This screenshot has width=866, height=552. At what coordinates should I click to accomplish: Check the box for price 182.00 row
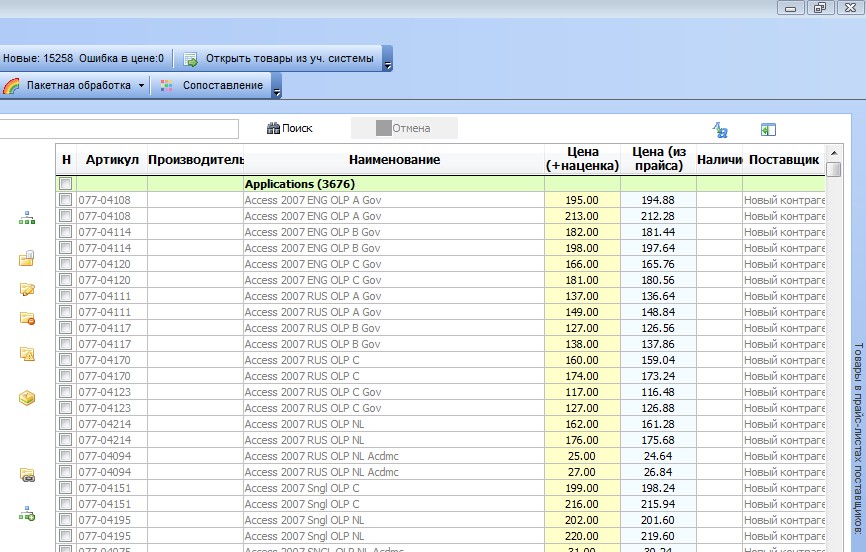[x=66, y=232]
